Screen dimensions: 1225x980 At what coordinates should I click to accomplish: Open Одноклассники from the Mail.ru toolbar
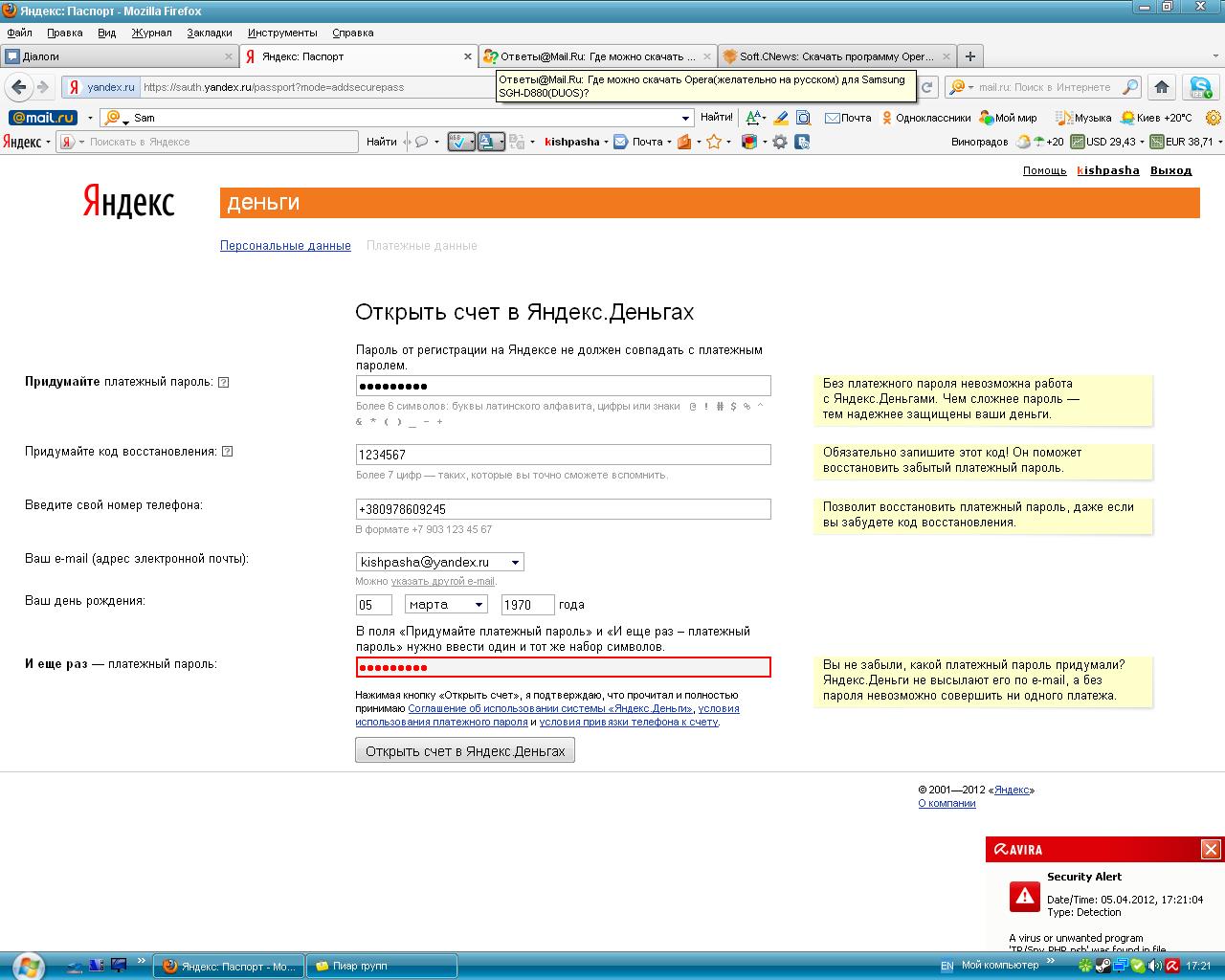(925, 118)
